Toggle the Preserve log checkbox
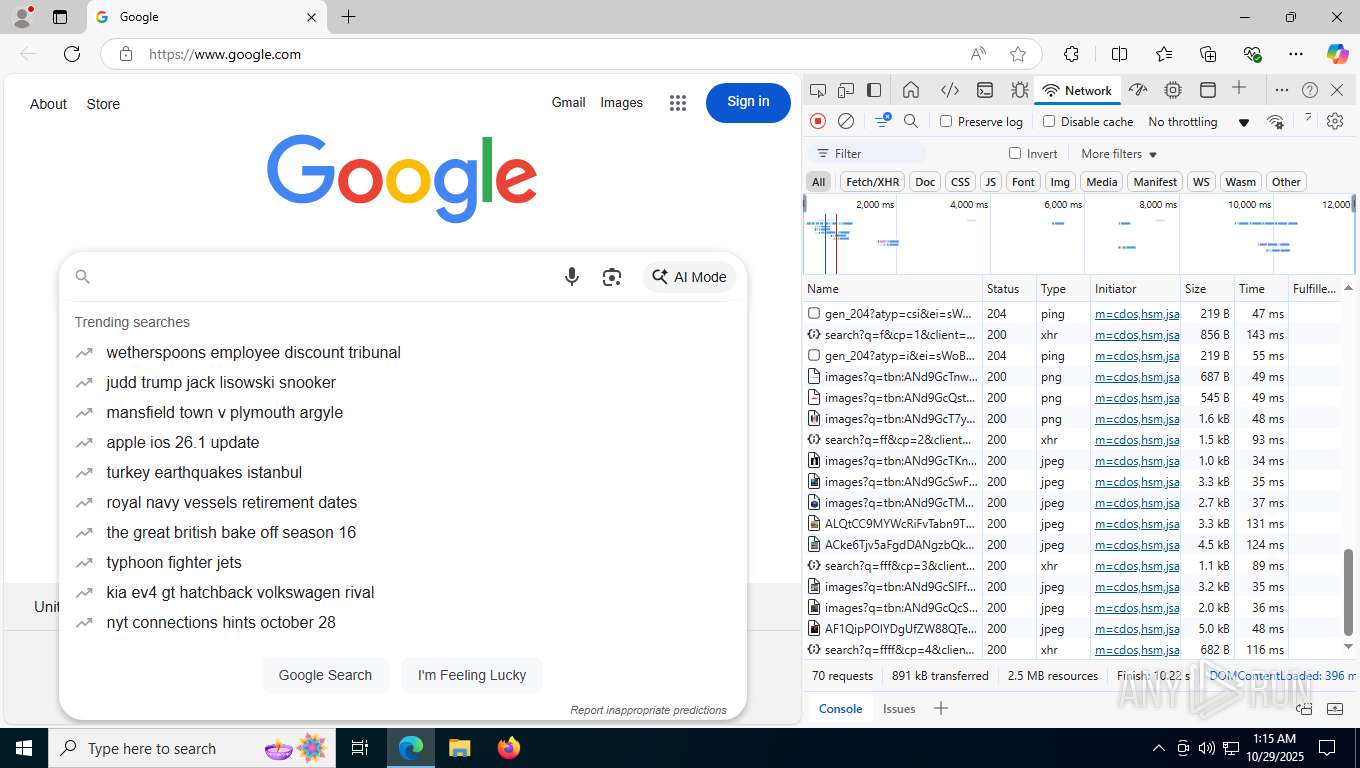1360x768 pixels. tap(946, 121)
